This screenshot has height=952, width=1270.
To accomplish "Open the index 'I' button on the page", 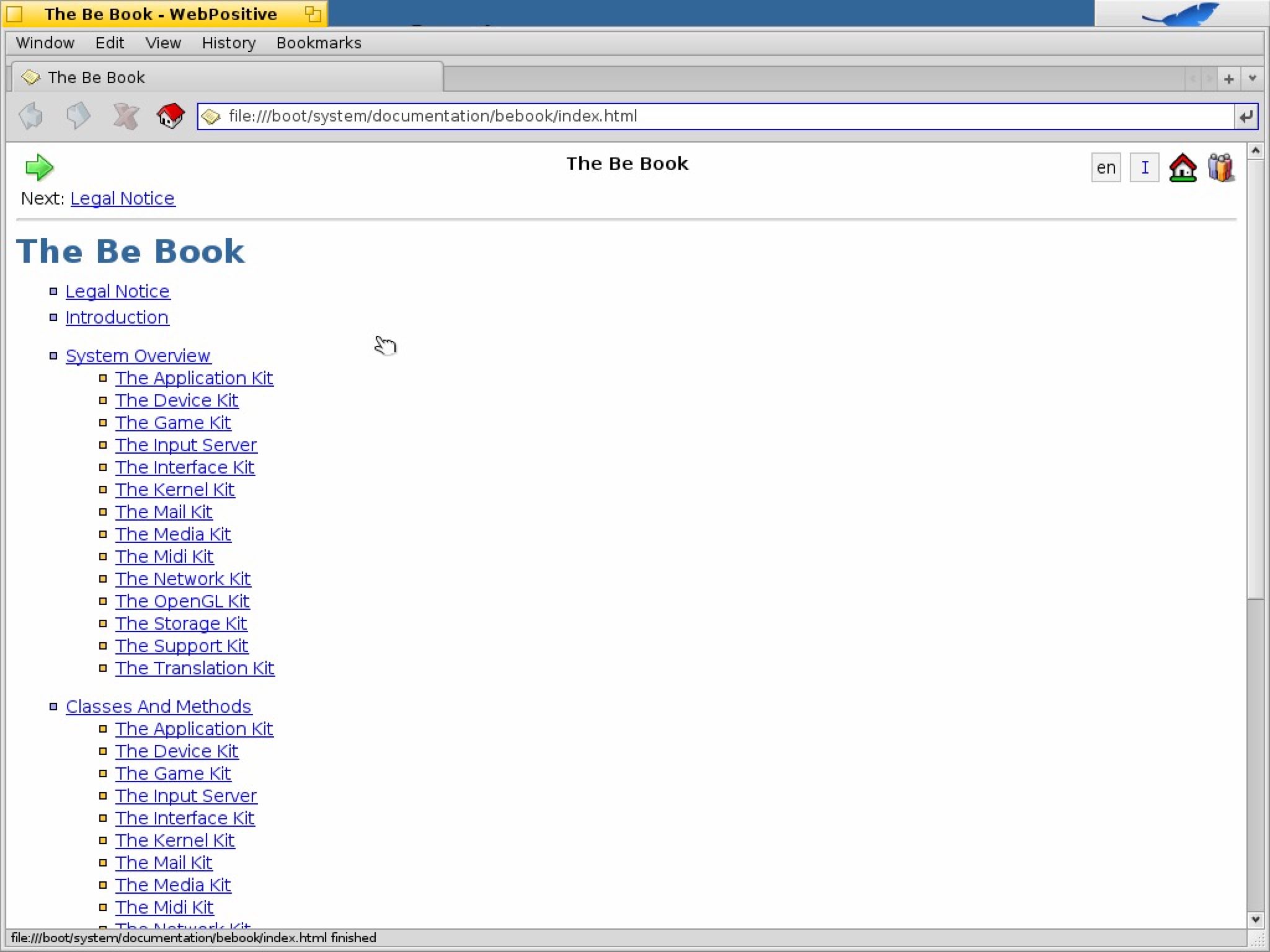I will [1145, 167].
